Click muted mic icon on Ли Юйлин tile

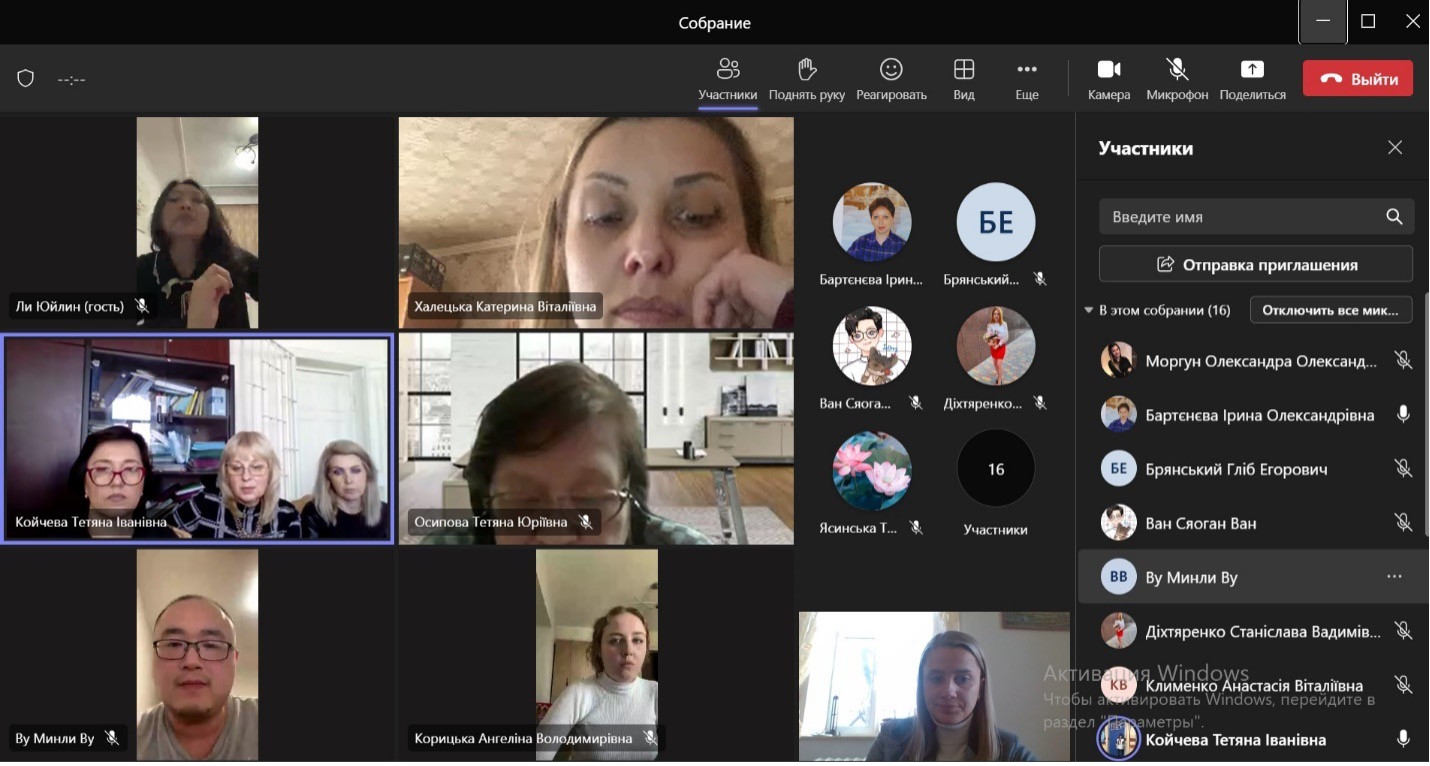tap(142, 306)
